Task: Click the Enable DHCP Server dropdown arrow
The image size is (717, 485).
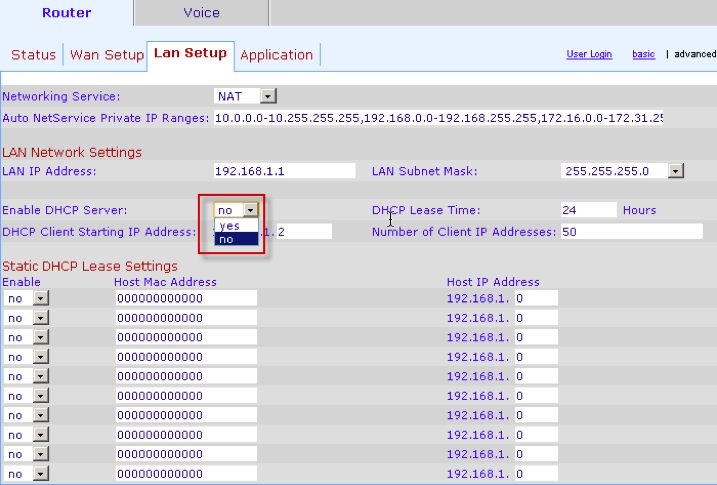Action: click(x=251, y=210)
